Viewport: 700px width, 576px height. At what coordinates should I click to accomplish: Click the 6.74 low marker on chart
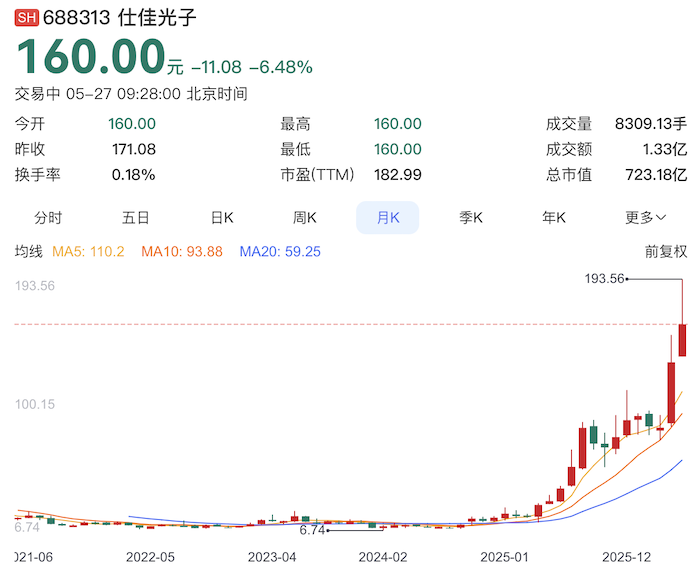312,530
